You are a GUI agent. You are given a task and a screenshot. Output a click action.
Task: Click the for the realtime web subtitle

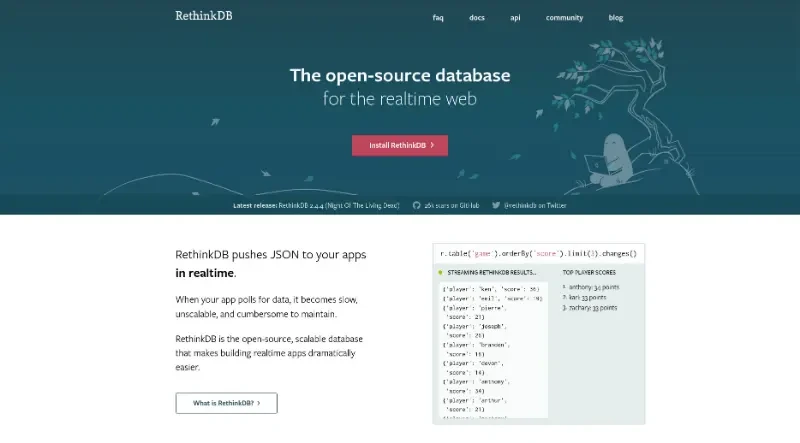pos(400,99)
